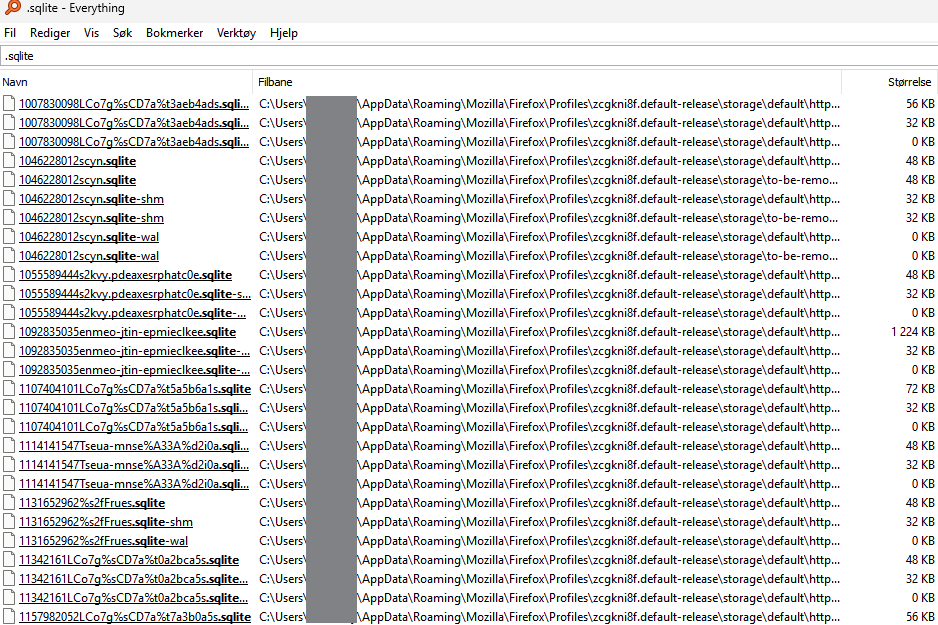Open the Bokmerker menu
Viewport: 938px width, 625px height.
tap(174, 33)
